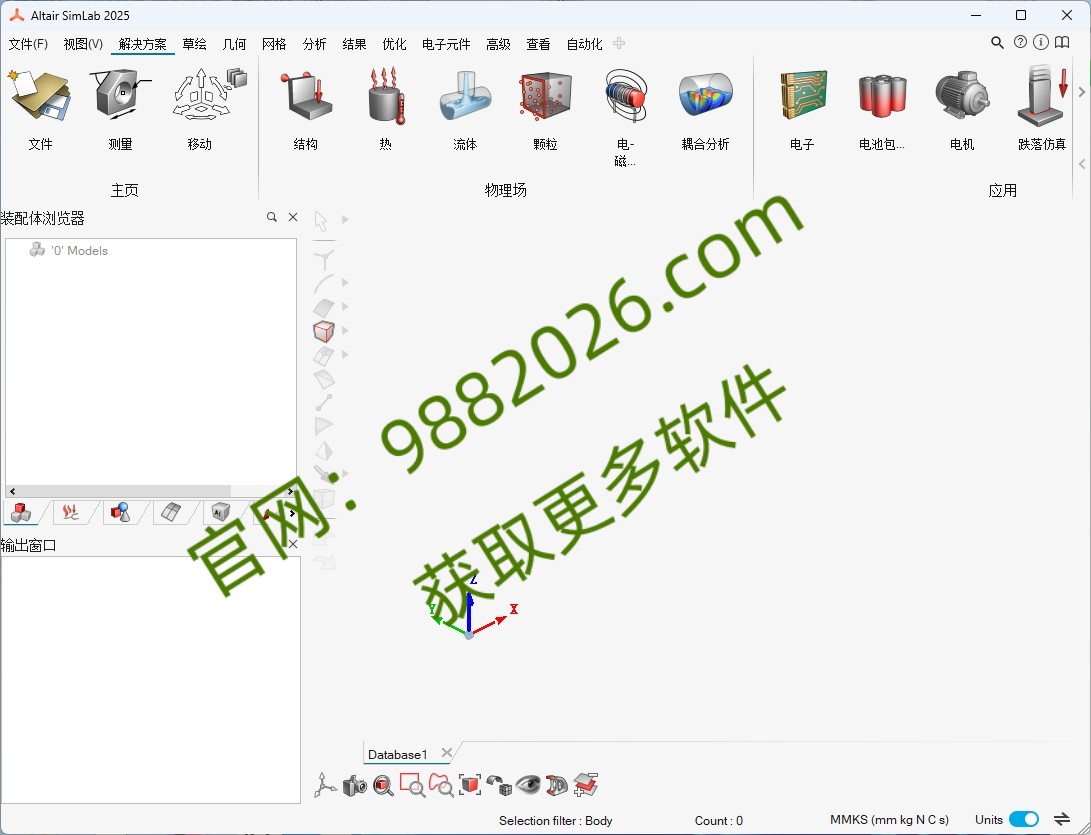This screenshot has height=835, width=1091.
Task: Toggle the Units switch
Action: click(1024, 819)
